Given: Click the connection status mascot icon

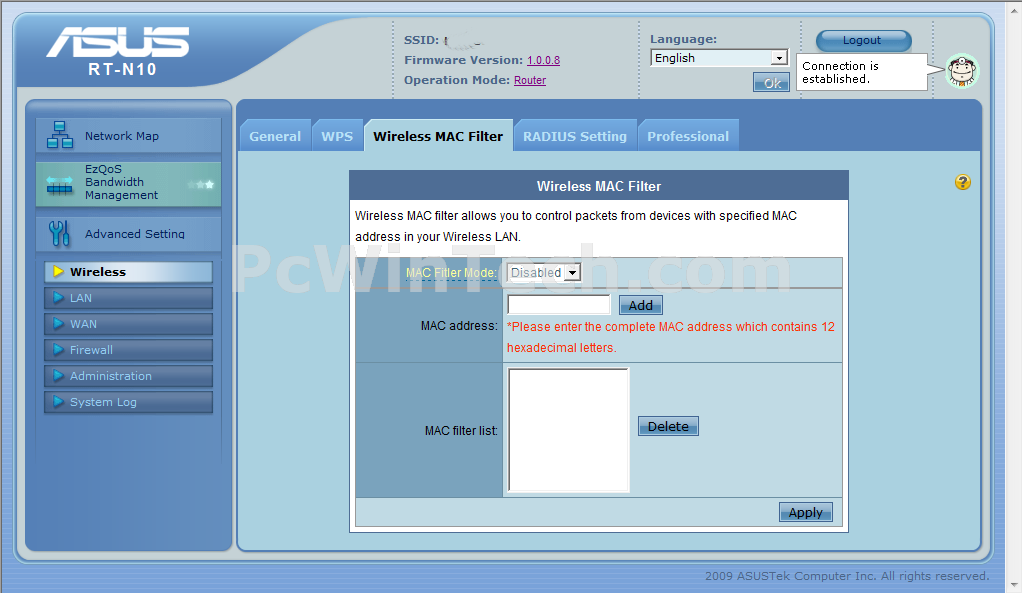Looking at the screenshot, I should click(961, 71).
